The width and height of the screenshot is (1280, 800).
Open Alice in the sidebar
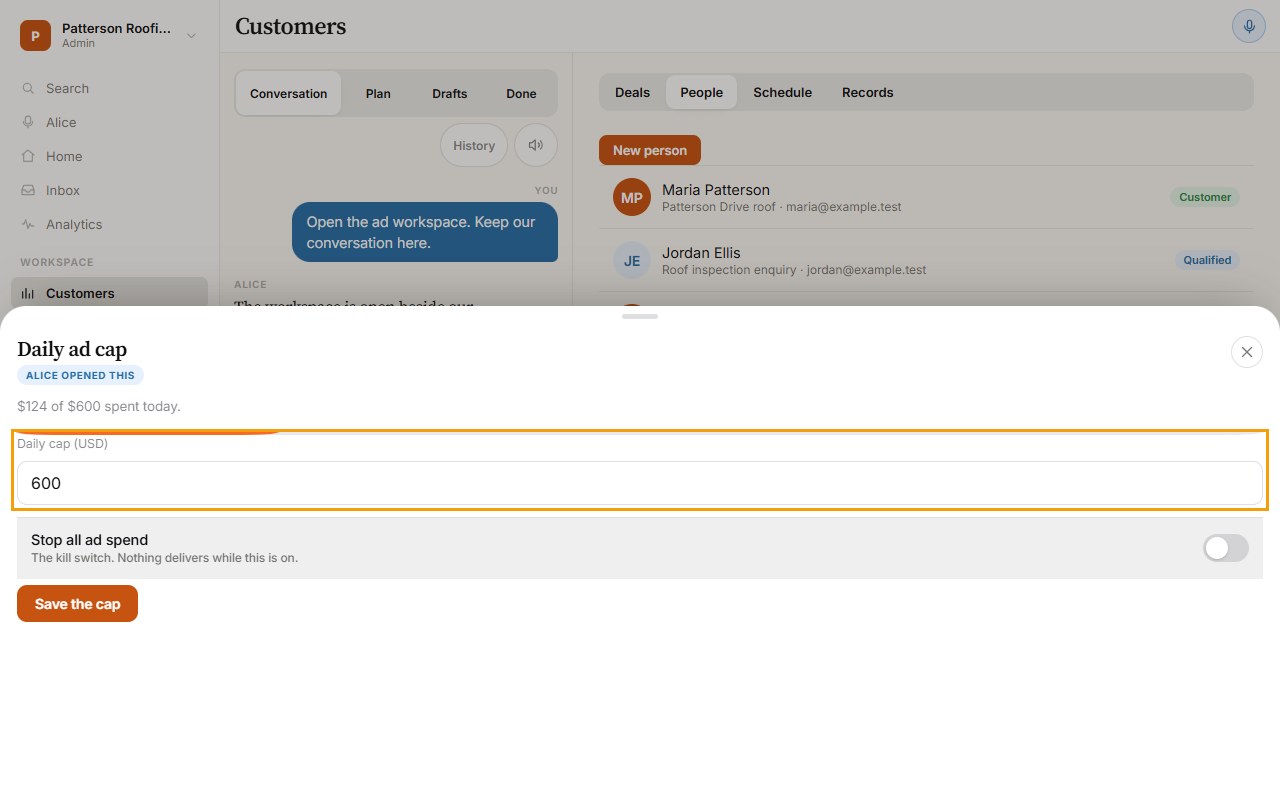click(x=110, y=122)
